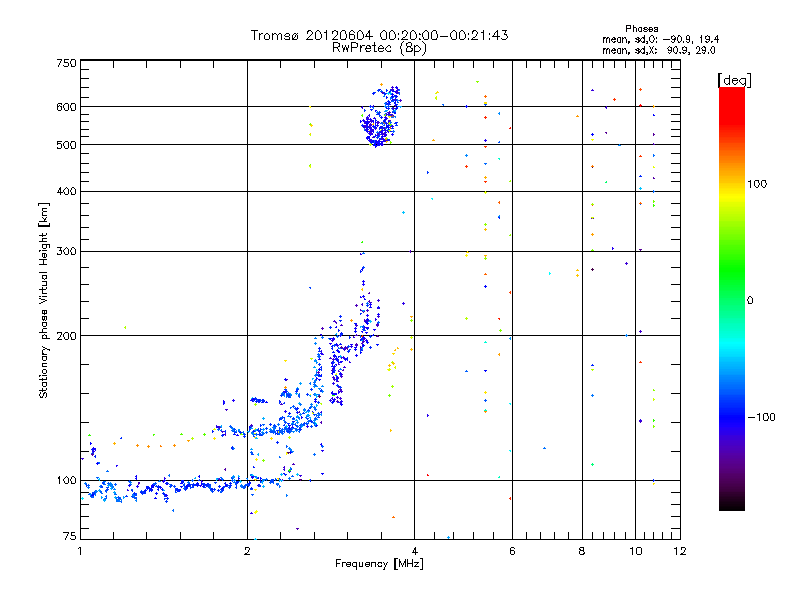800x600 pixels.
Task: Click the y-axis tick label '500'
Action: click(x=66, y=145)
